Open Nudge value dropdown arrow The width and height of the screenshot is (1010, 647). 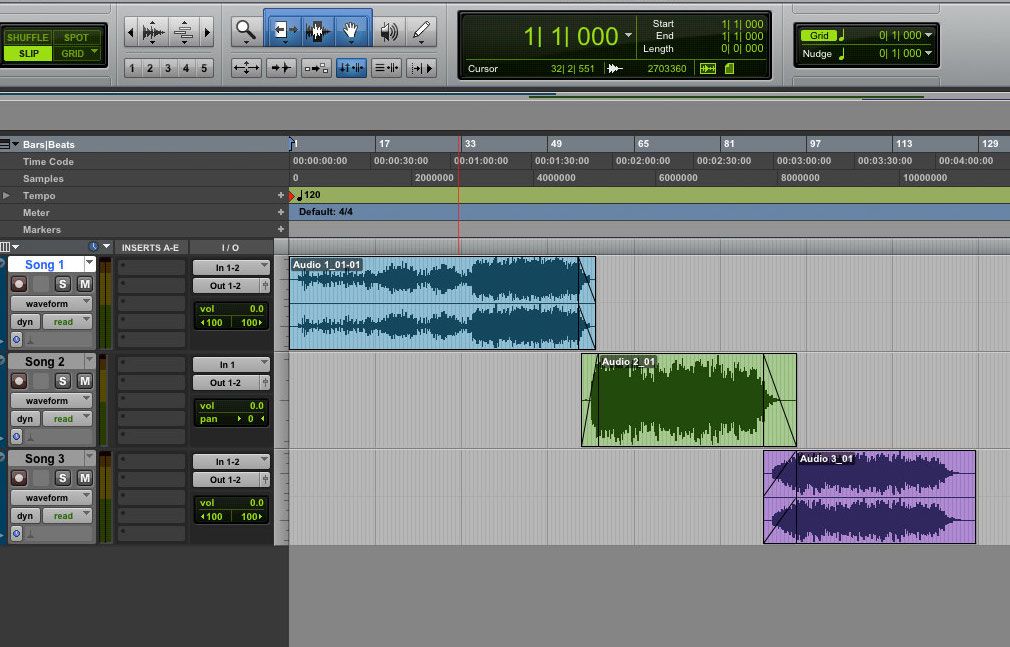coord(928,53)
